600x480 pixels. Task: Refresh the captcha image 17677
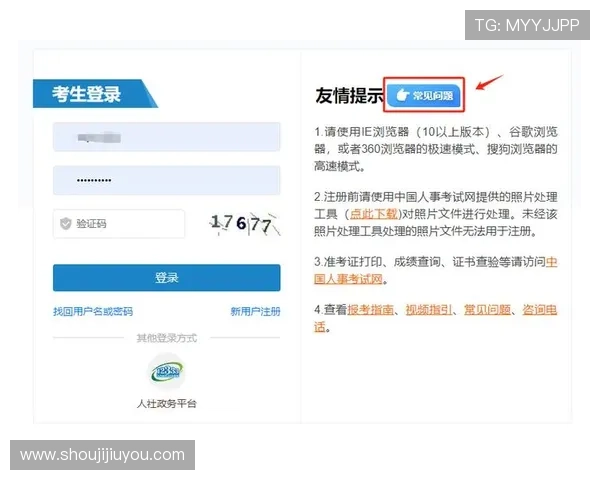pos(245,224)
